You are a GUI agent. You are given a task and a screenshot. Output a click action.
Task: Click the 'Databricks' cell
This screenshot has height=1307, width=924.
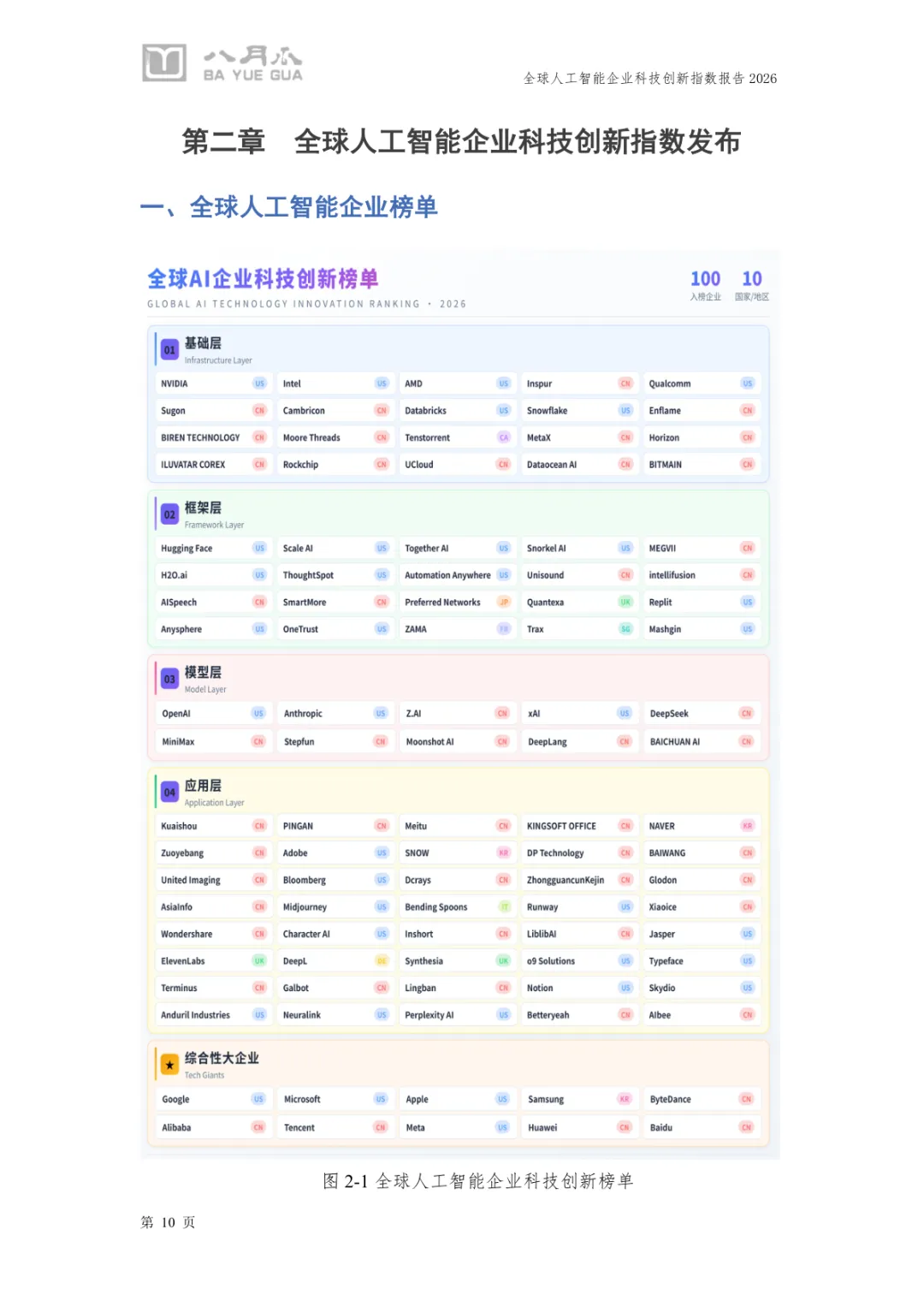click(x=457, y=411)
